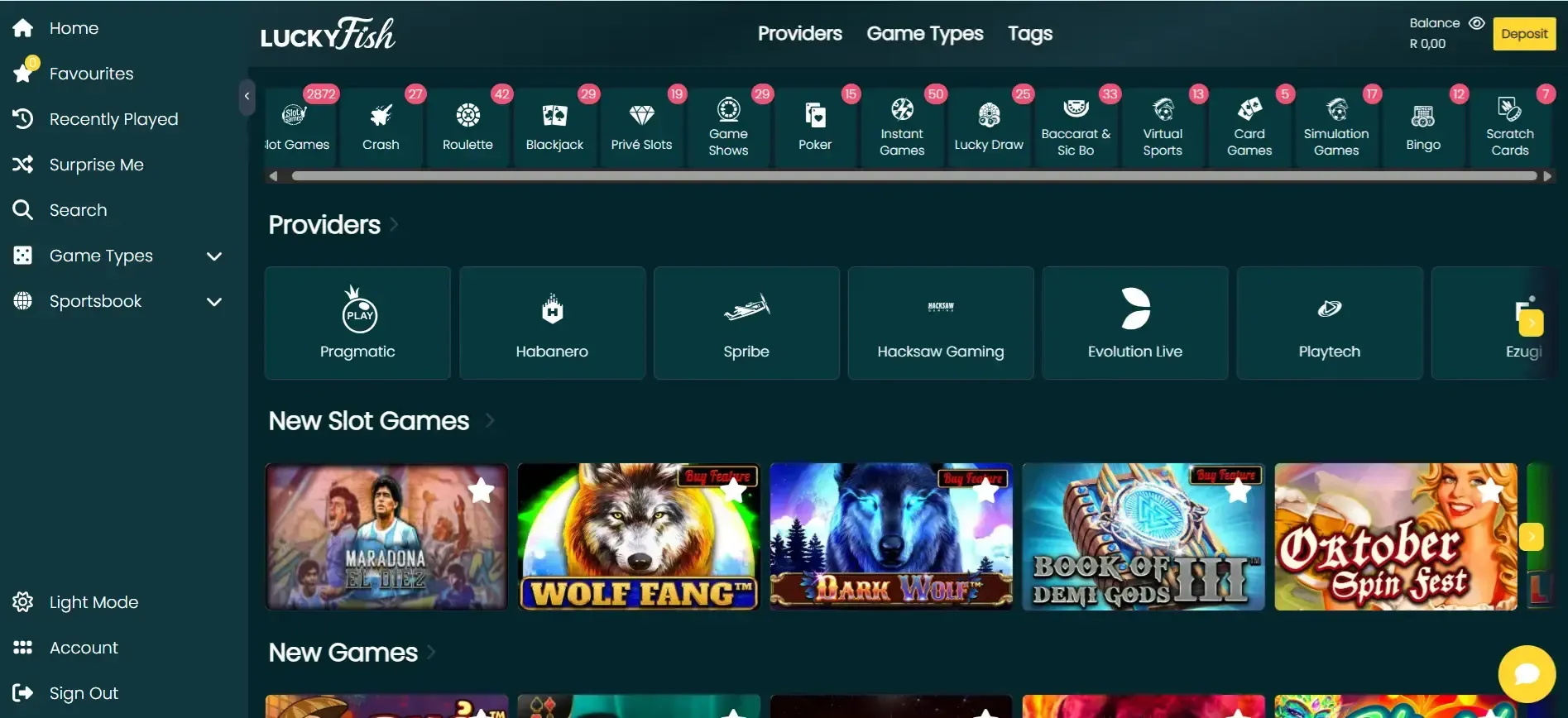The width and height of the screenshot is (1568, 718).
Task: Toggle balance visibility eye icon
Action: point(1476,23)
